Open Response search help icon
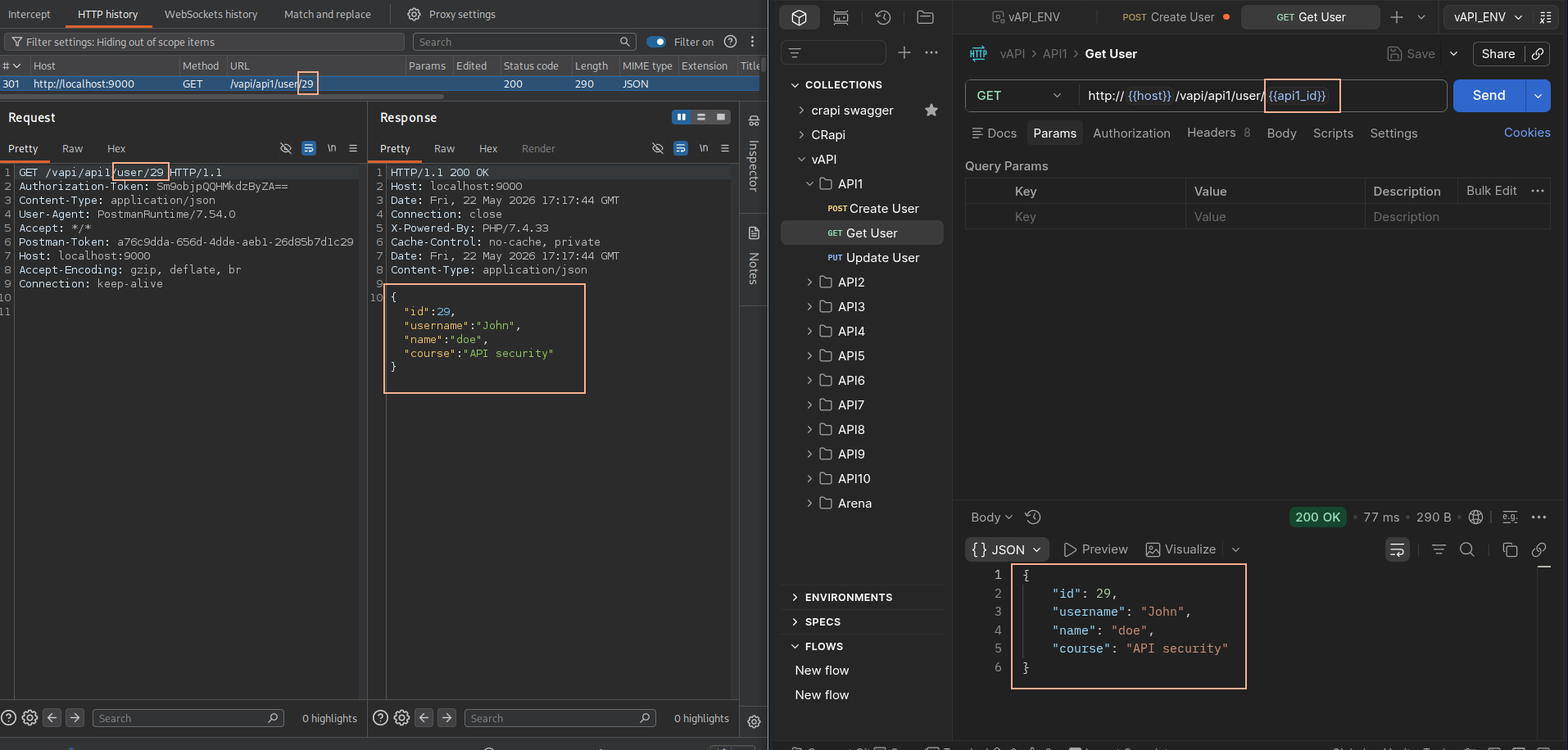Screen dimensions: 1568x750 click(380, 718)
